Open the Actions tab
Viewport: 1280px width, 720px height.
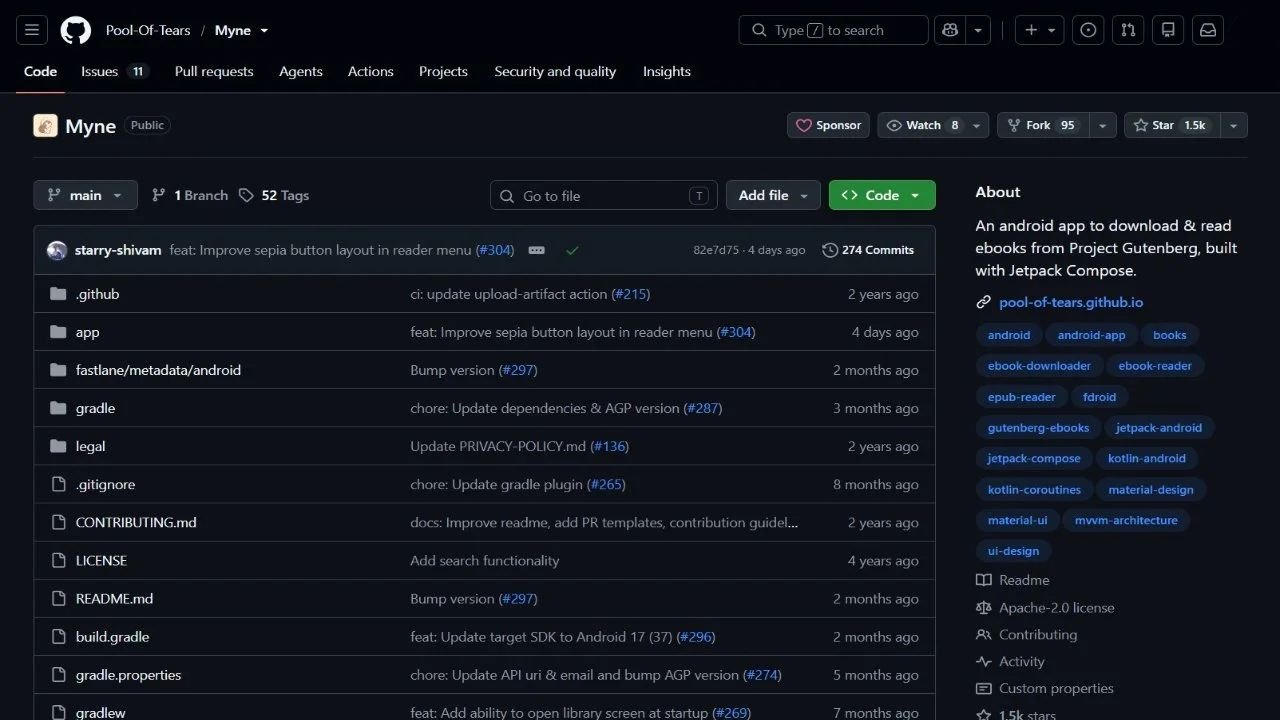tap(371, 71)
